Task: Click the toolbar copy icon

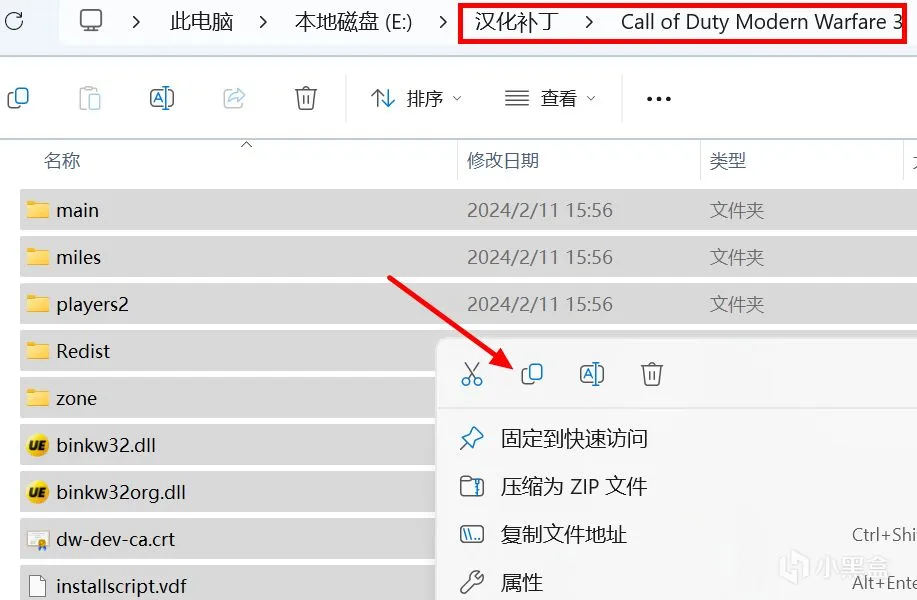Action: pyautogui.click(x=18, y=98)
